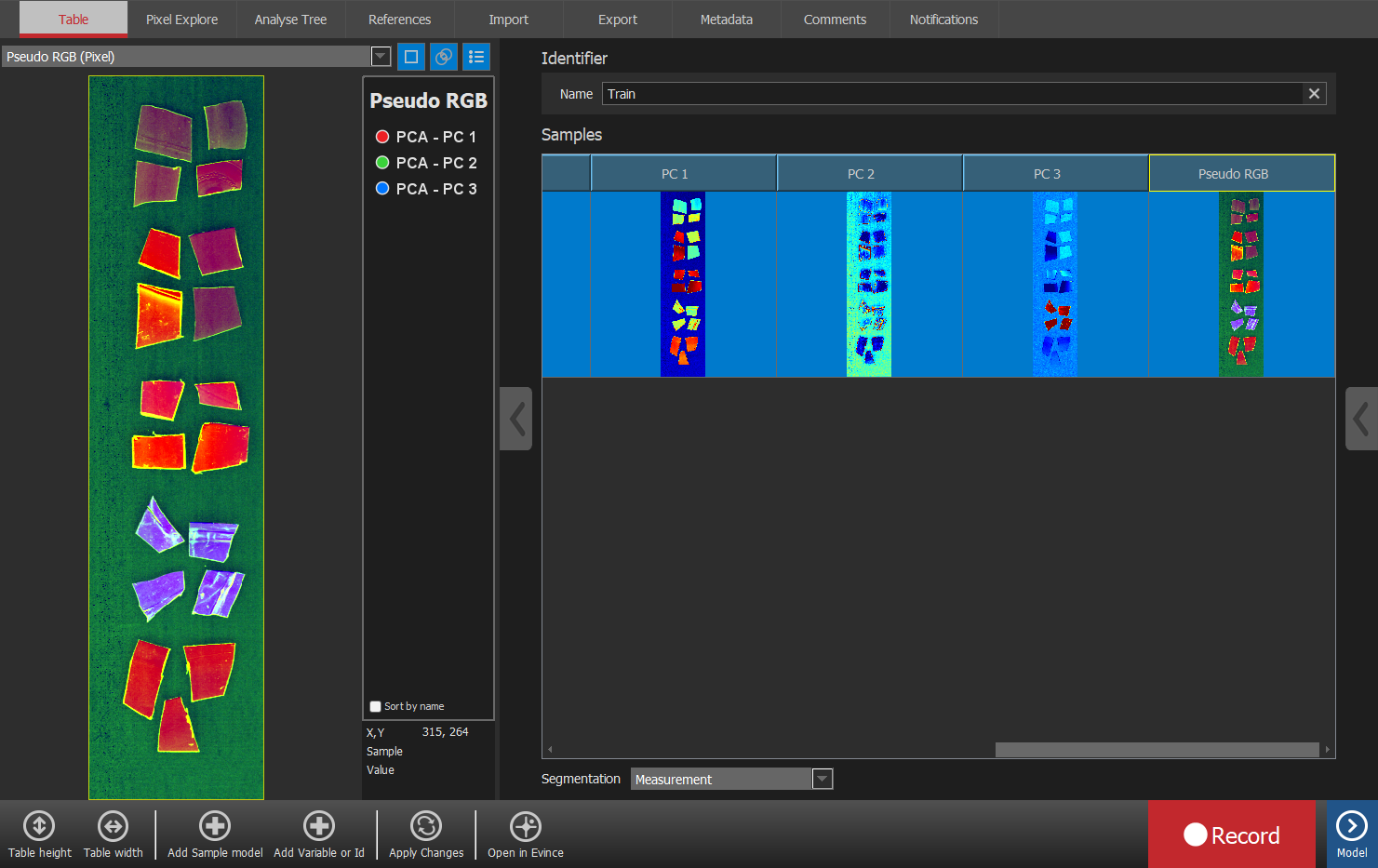Click the PCA - PC 2 green swatch
The image size is (1378, 868).
381,163
